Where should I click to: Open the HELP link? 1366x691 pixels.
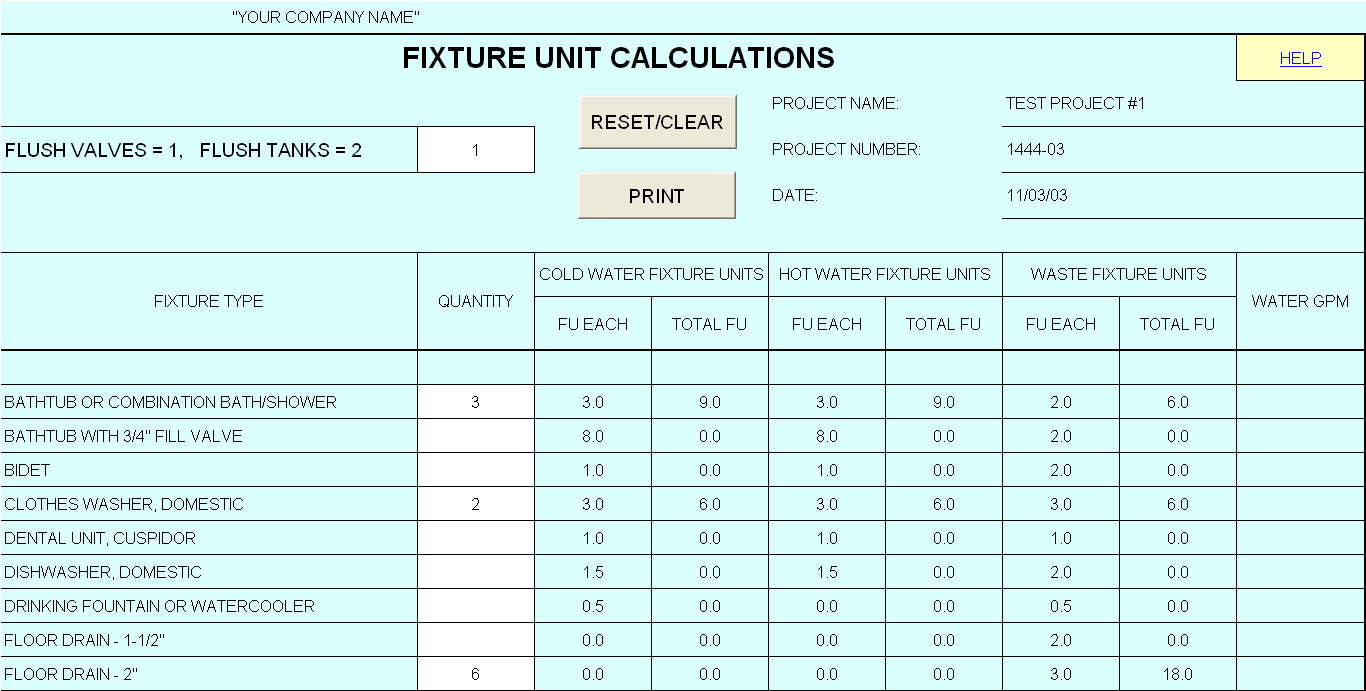[1300, 58]
